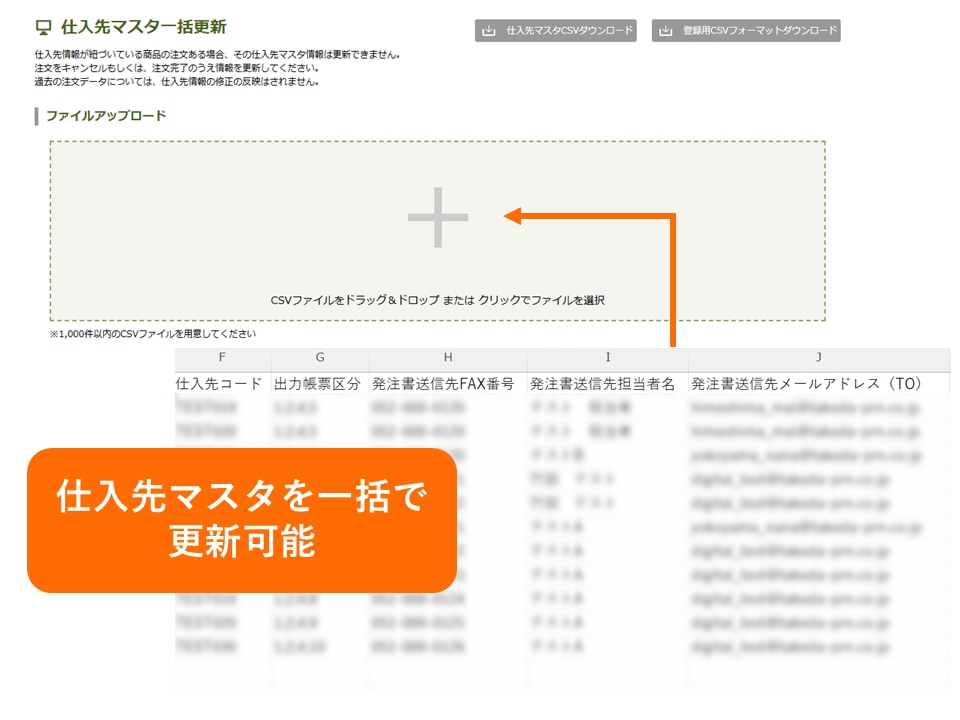Click download icon on 仕入先マスタCSVダウンロード

click(489, 31)
